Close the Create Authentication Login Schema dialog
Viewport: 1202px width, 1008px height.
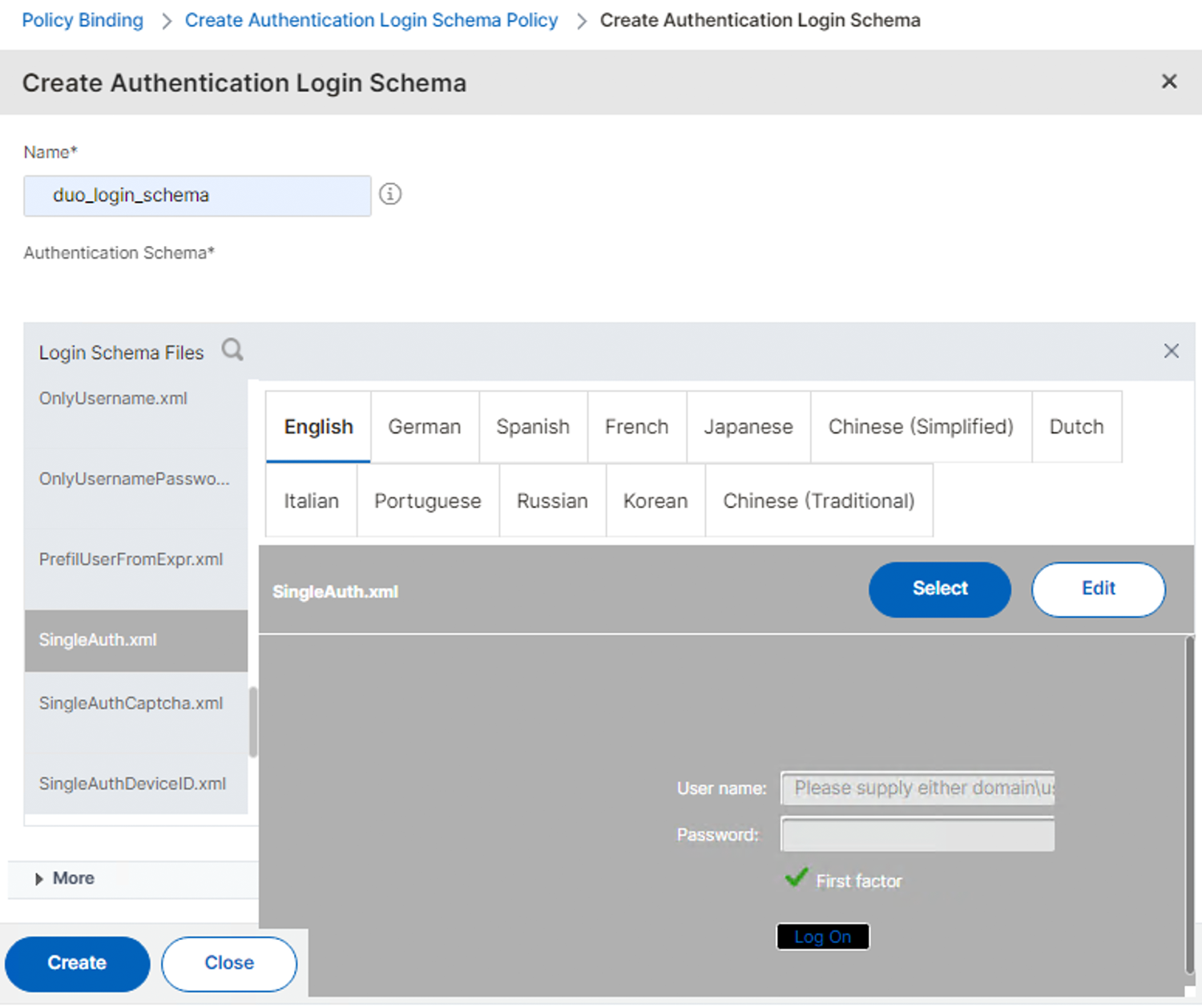(1169, 81)
